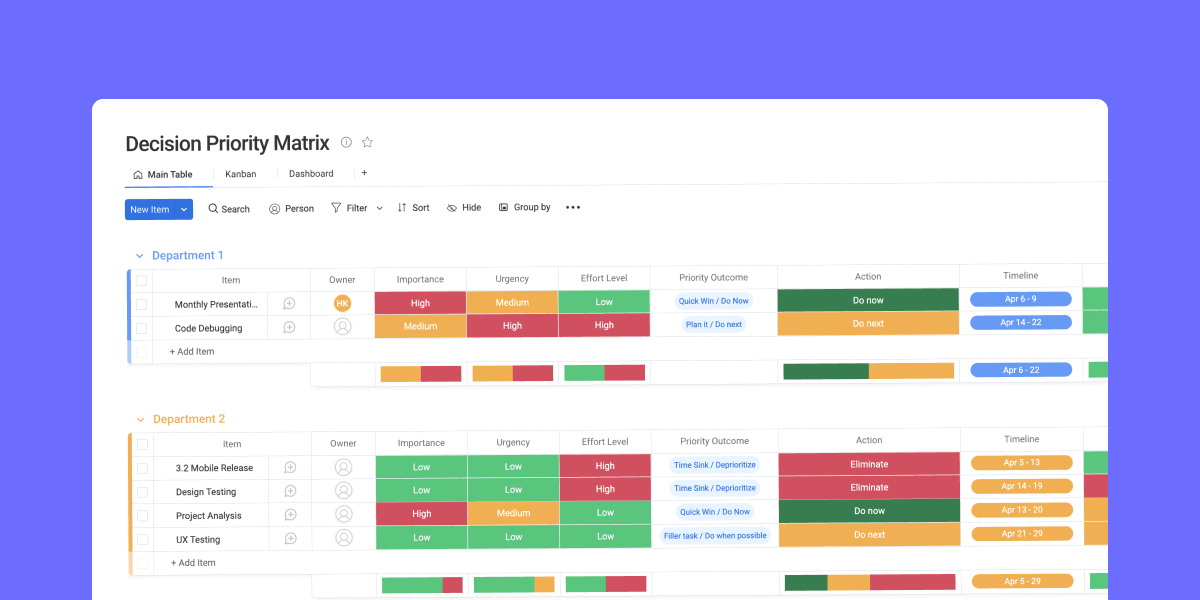The image size is (1200, 600).
Task: Click Time Sink tag in Design Testing row
Action: pyautogui.click(x=715, y=488)
